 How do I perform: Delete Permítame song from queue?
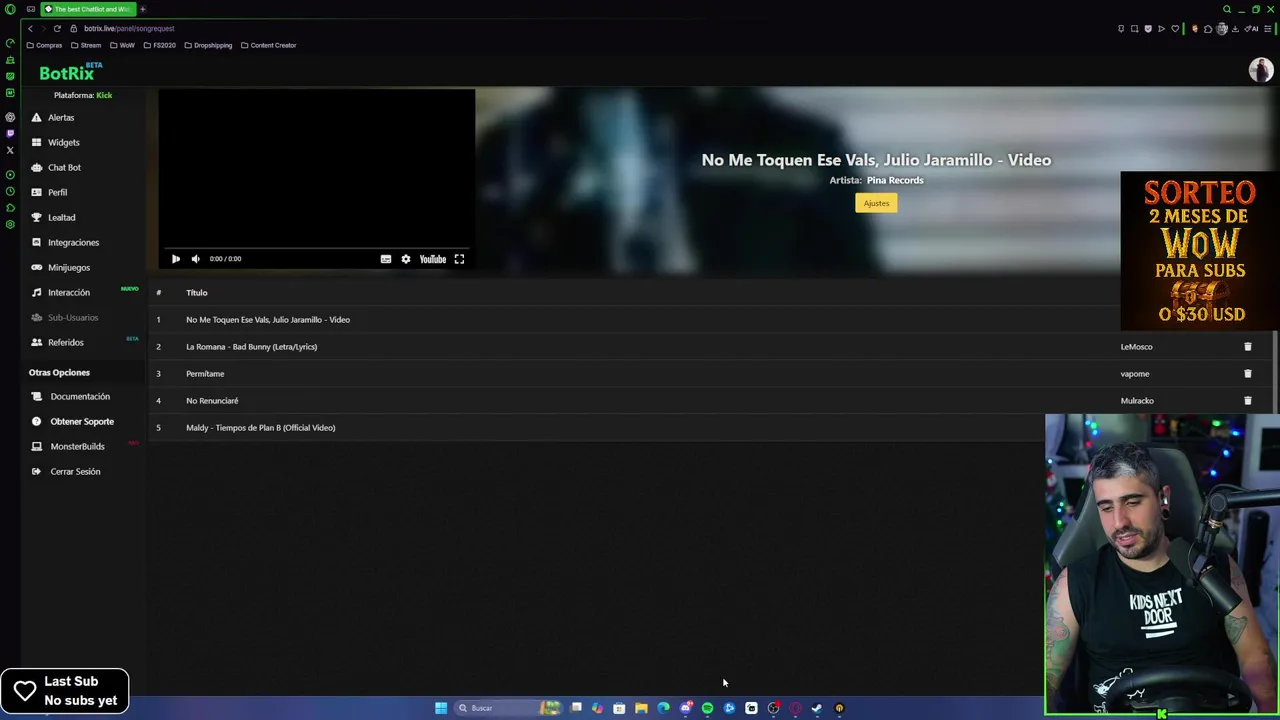[1247, 374]
